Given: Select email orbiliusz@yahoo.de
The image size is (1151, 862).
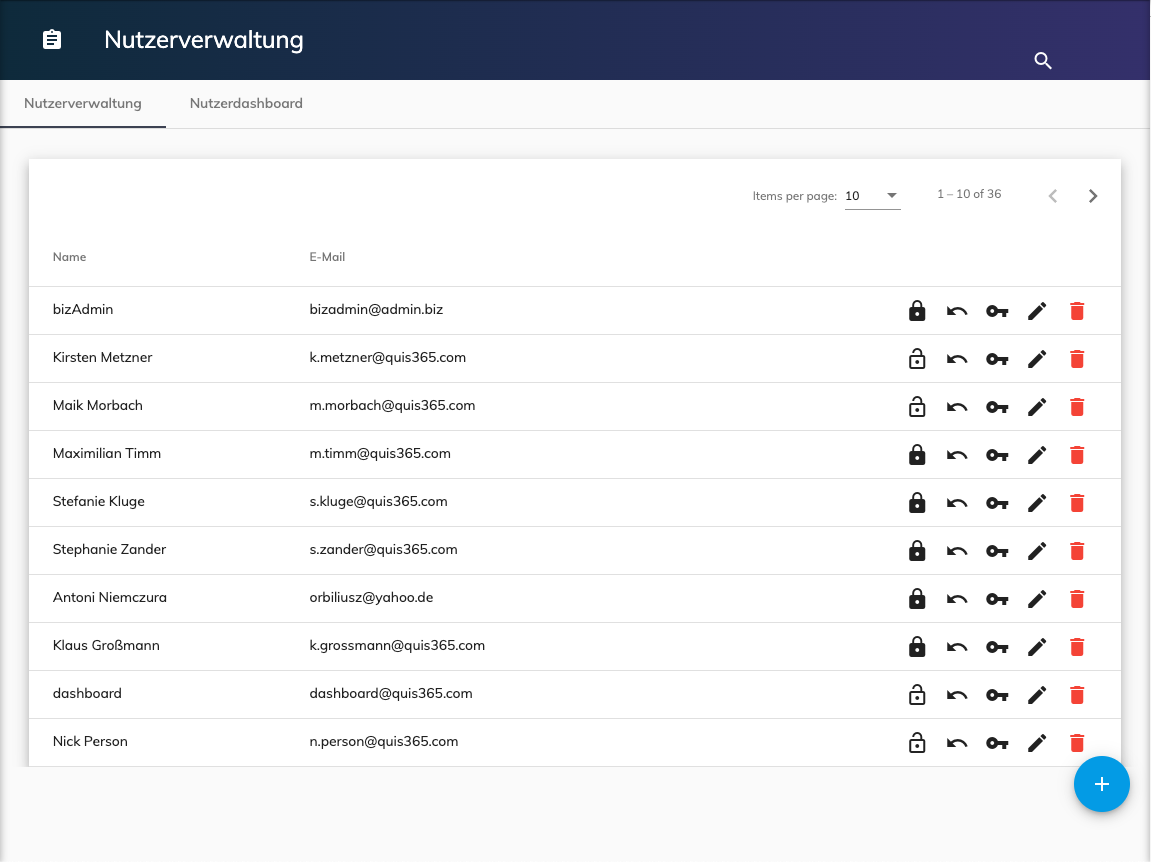Looking at the screenshot, I should (371, 598).
